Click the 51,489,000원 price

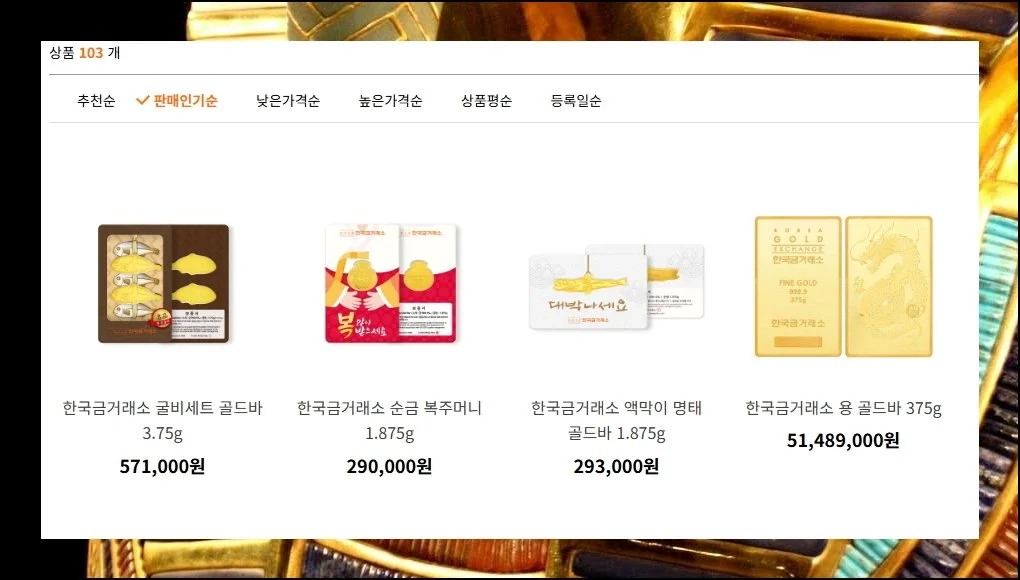(x=843, y=440)
